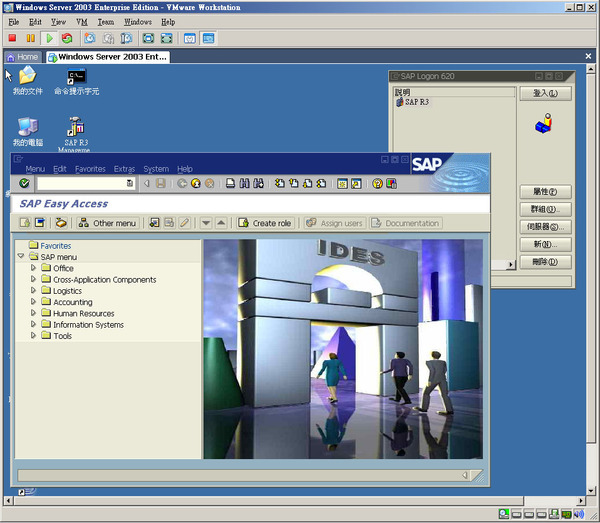The height and width of the screenshot is (523, 600).
Task: Switch to the VMware Home tab
Action: [23, 57]
